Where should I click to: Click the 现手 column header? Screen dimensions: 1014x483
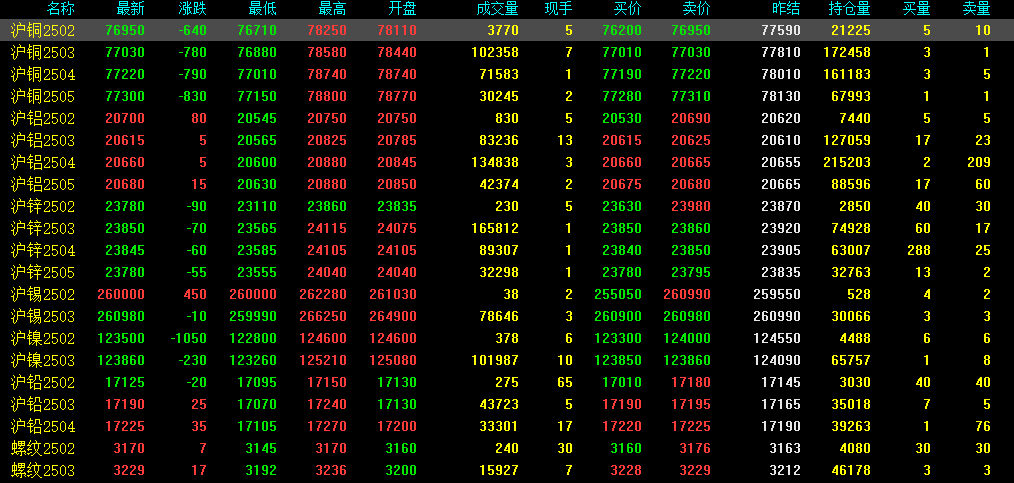click(559, 8)
